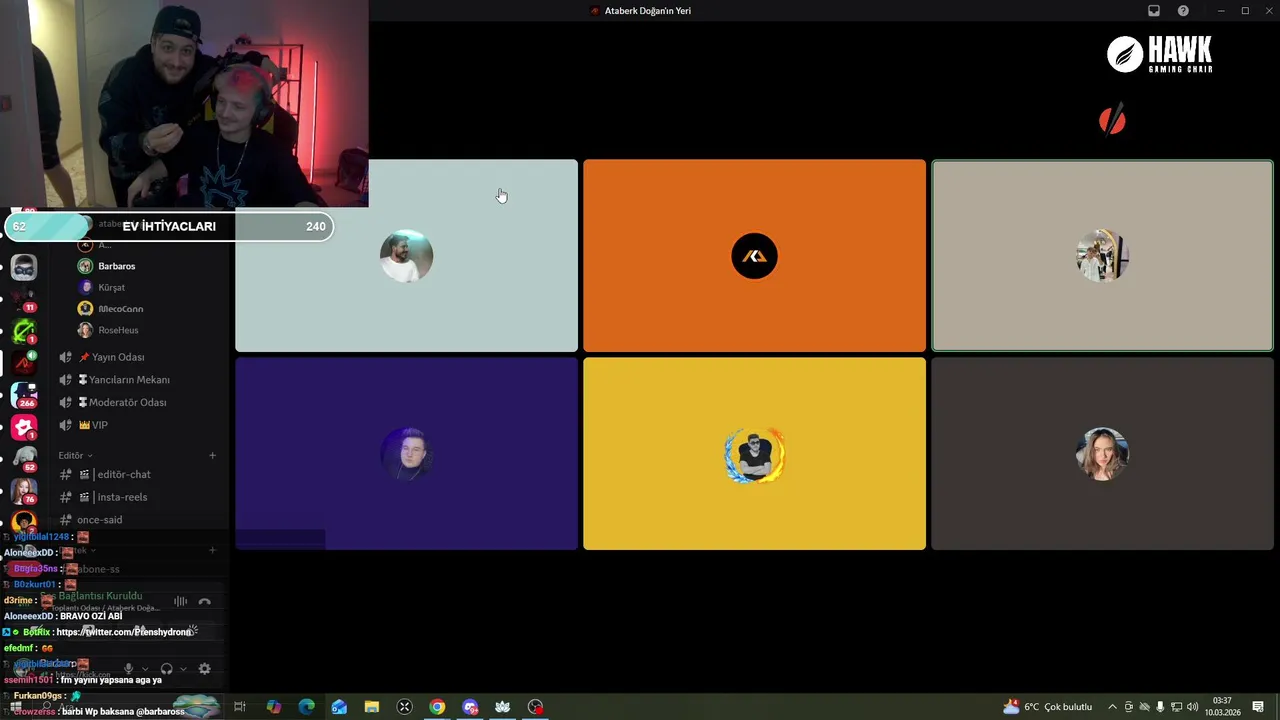This screenshot has height=720, width=1280.
Task: Open the Copilot taskbar icon
Action: tap(274, 707)
